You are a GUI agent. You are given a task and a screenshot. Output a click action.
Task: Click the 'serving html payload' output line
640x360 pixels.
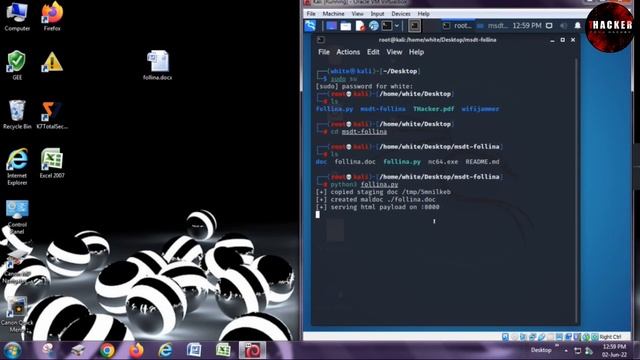point(378,207)
